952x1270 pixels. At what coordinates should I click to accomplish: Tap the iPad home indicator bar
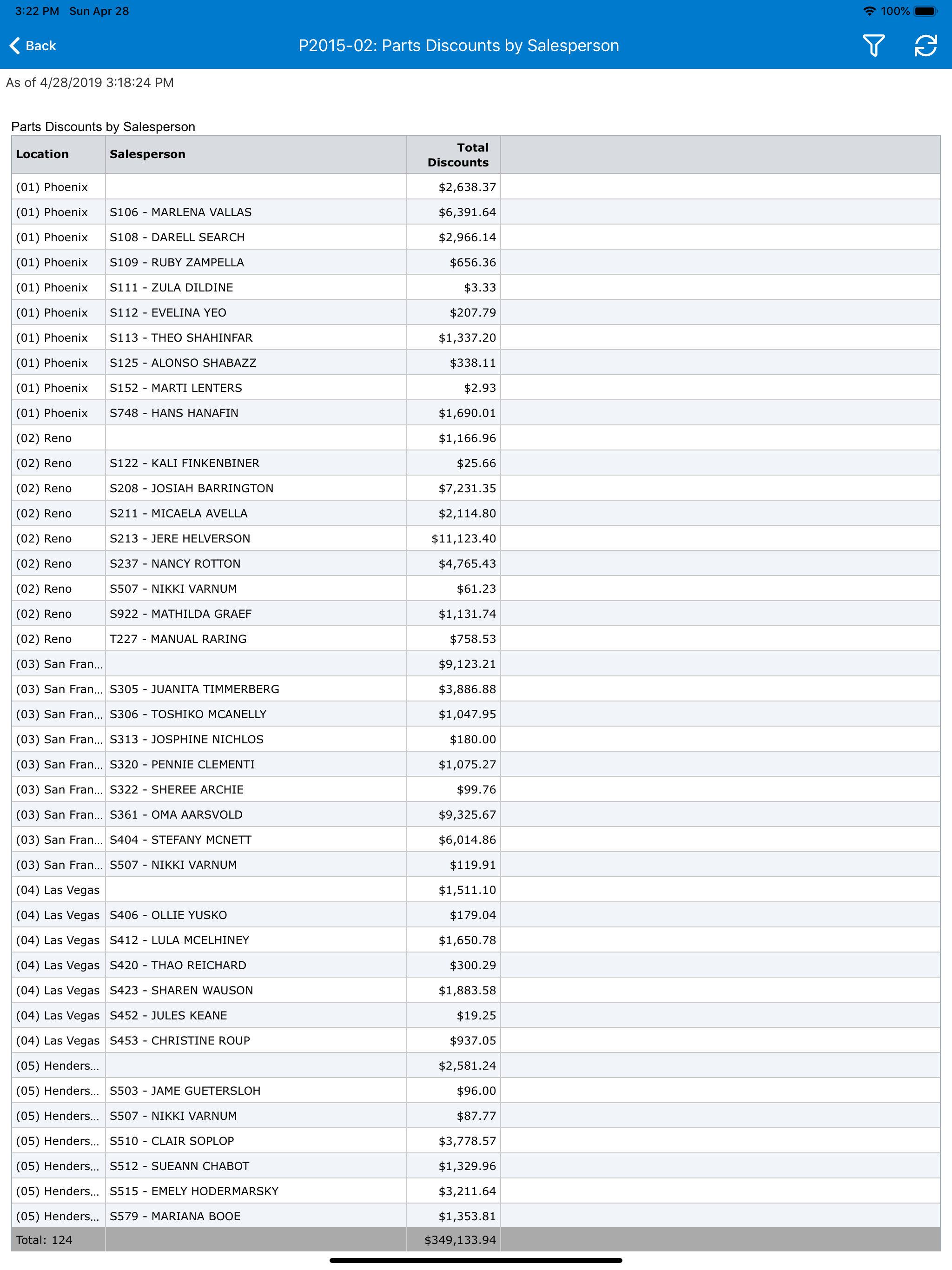point(476,1261)
